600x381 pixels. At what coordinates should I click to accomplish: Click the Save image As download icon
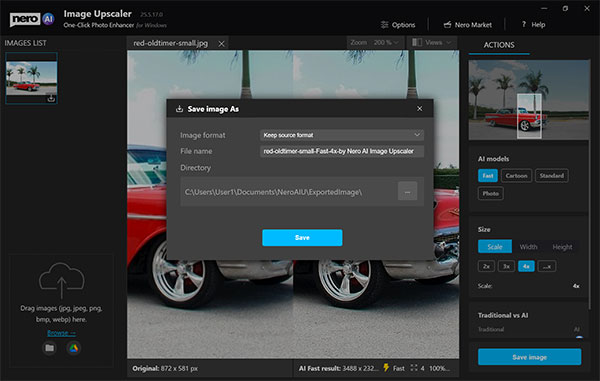click(x=179, y=109)
